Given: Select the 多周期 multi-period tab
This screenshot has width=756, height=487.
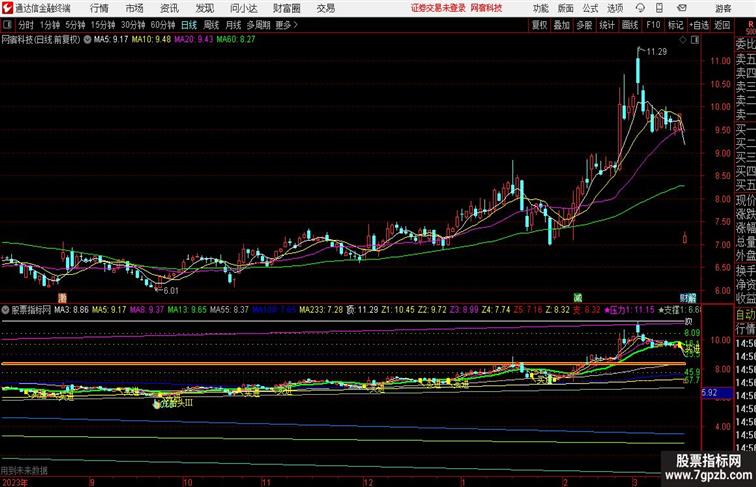Looking at the screenshot, I should click(x=258, y=25).
